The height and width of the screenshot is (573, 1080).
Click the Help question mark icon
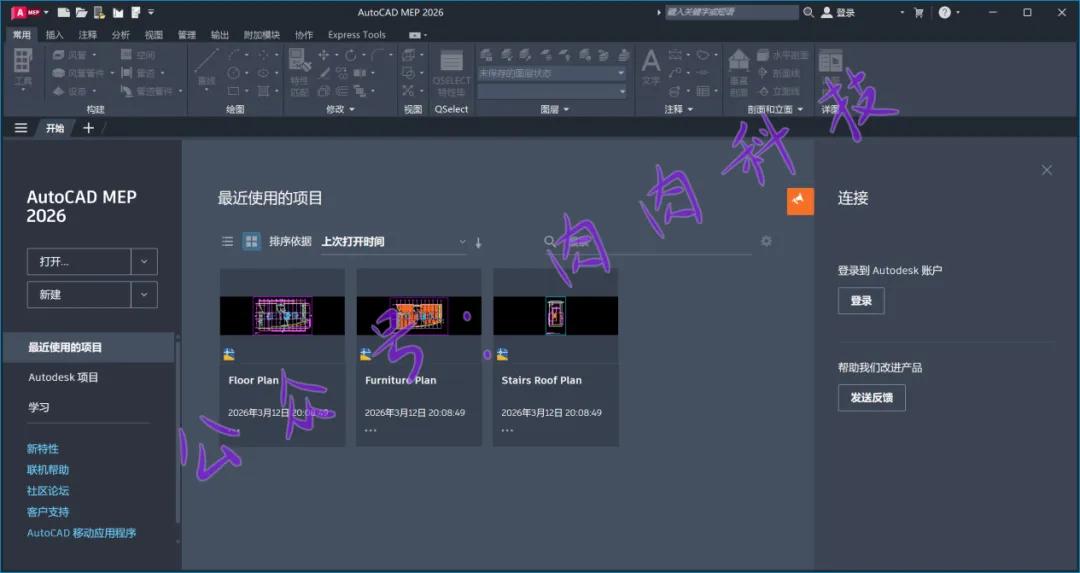(945, 12)
